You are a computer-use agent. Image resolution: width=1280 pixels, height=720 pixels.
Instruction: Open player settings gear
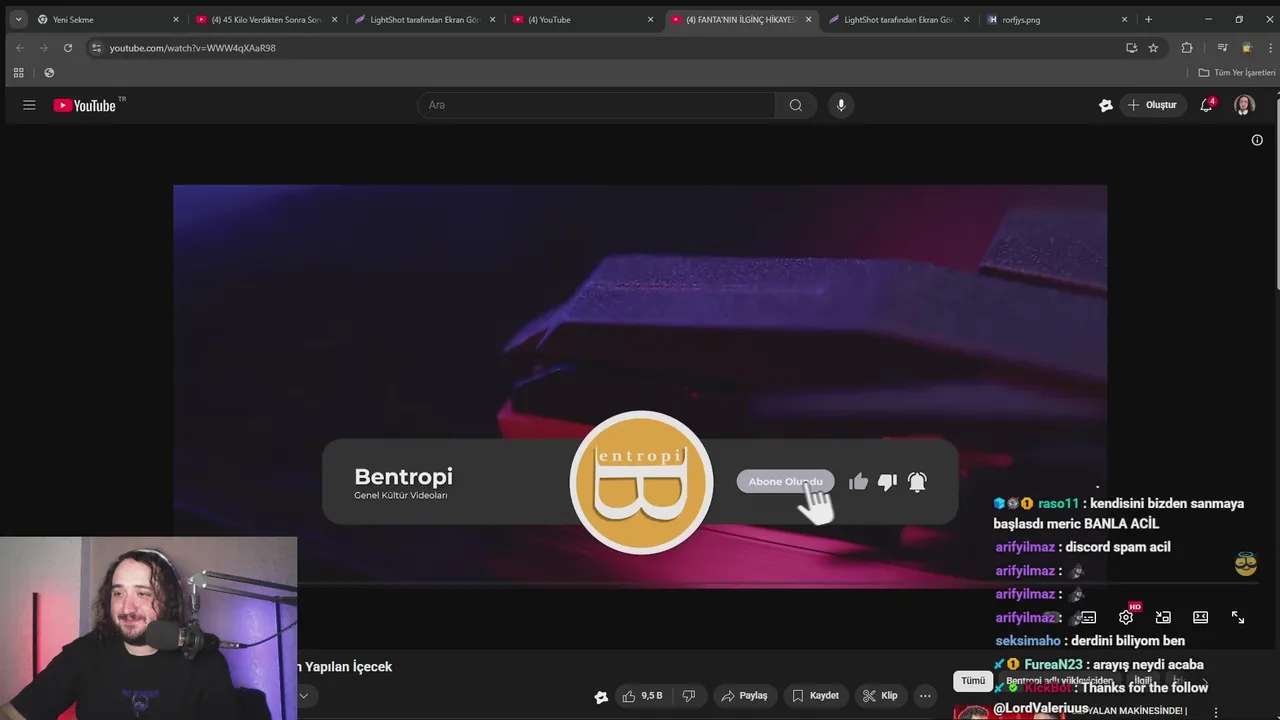1126,618
